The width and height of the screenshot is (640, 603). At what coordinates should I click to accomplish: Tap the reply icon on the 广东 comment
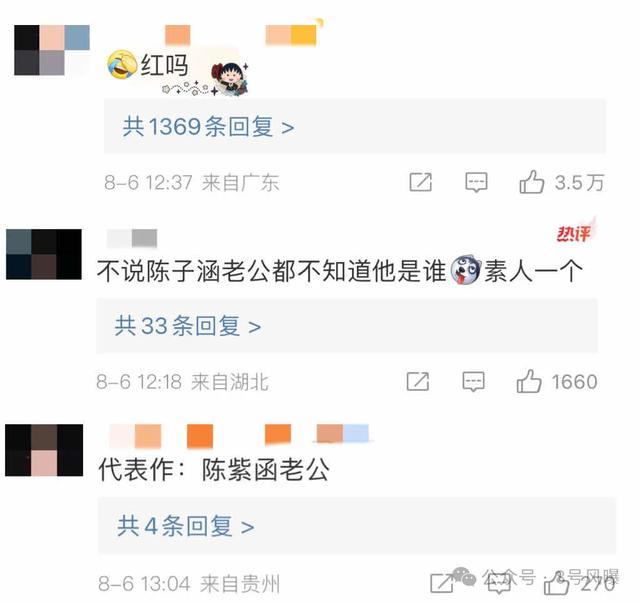click(476, 182)
